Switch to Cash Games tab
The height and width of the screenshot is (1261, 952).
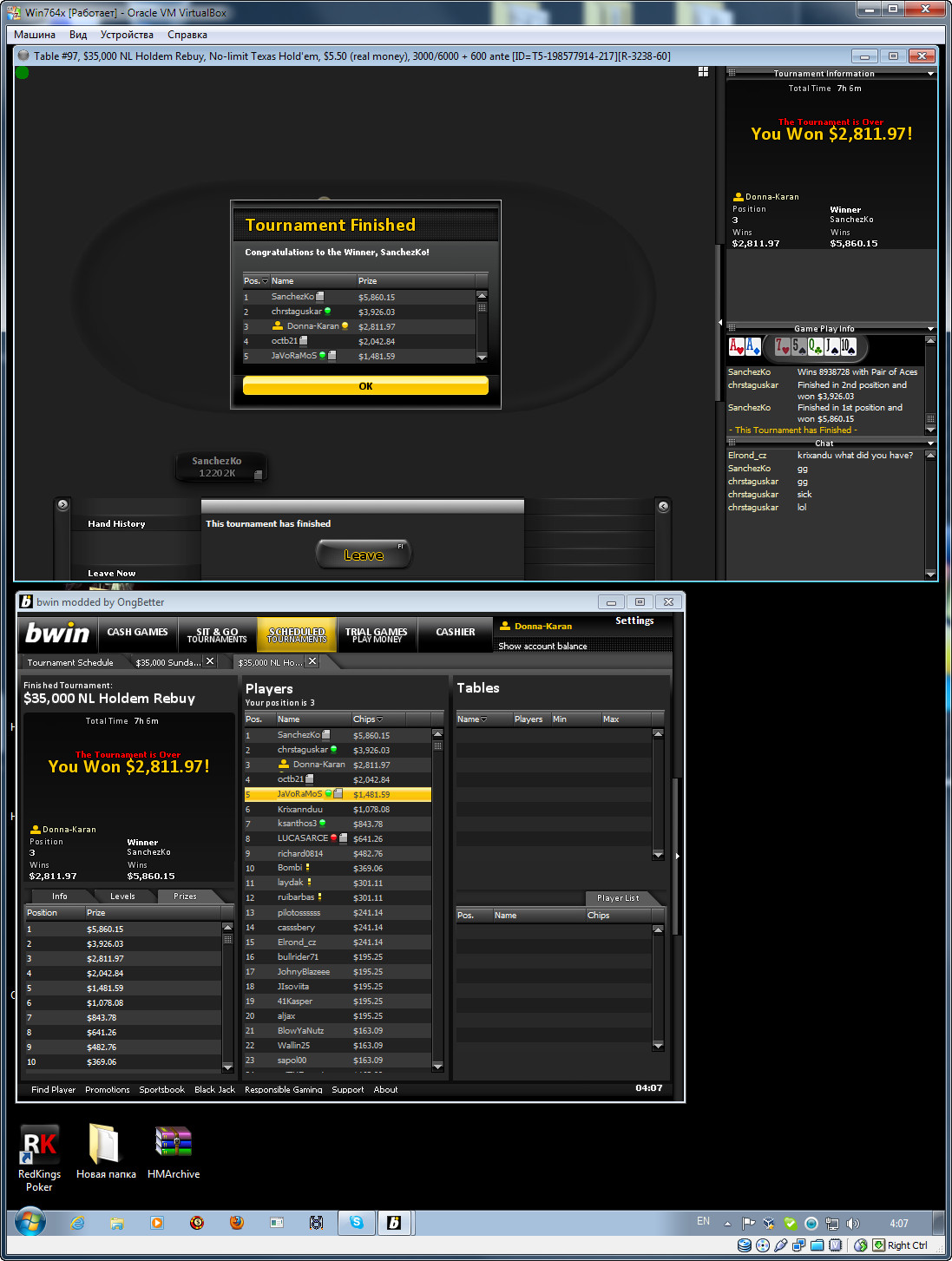point(138,634)
